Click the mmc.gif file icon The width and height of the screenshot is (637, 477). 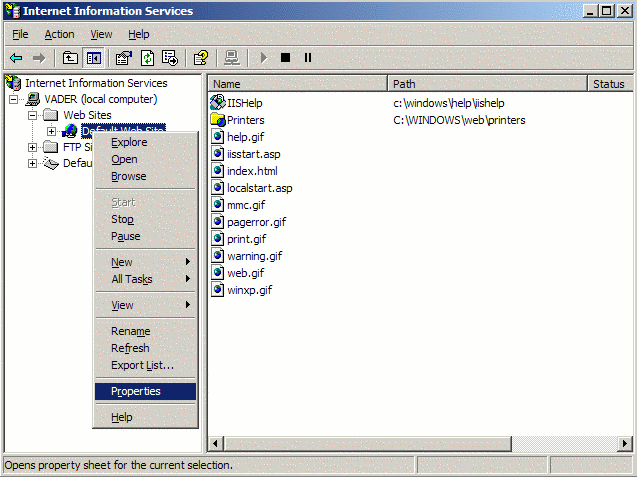pyautogui.click(x=218, y=205)
